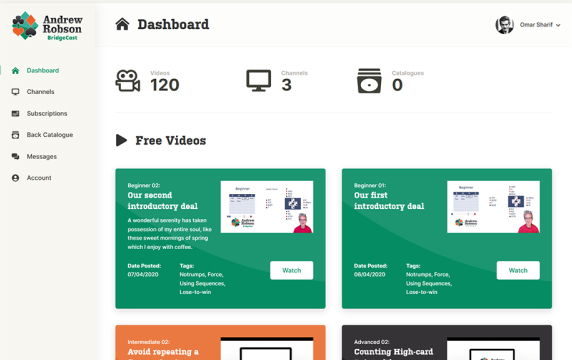Click the Channels count 3

coord(286,85)
